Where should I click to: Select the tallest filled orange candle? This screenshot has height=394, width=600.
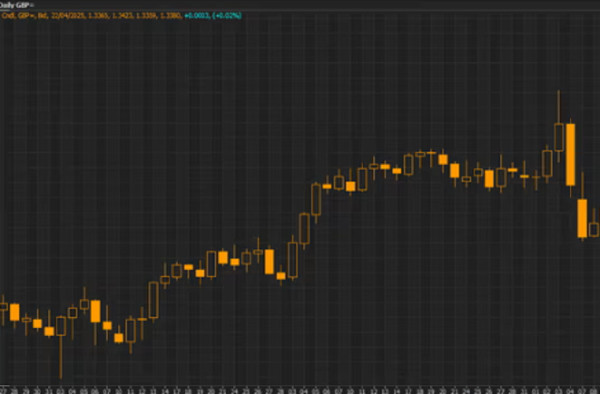pyautogui.click(x=571, y=155)
